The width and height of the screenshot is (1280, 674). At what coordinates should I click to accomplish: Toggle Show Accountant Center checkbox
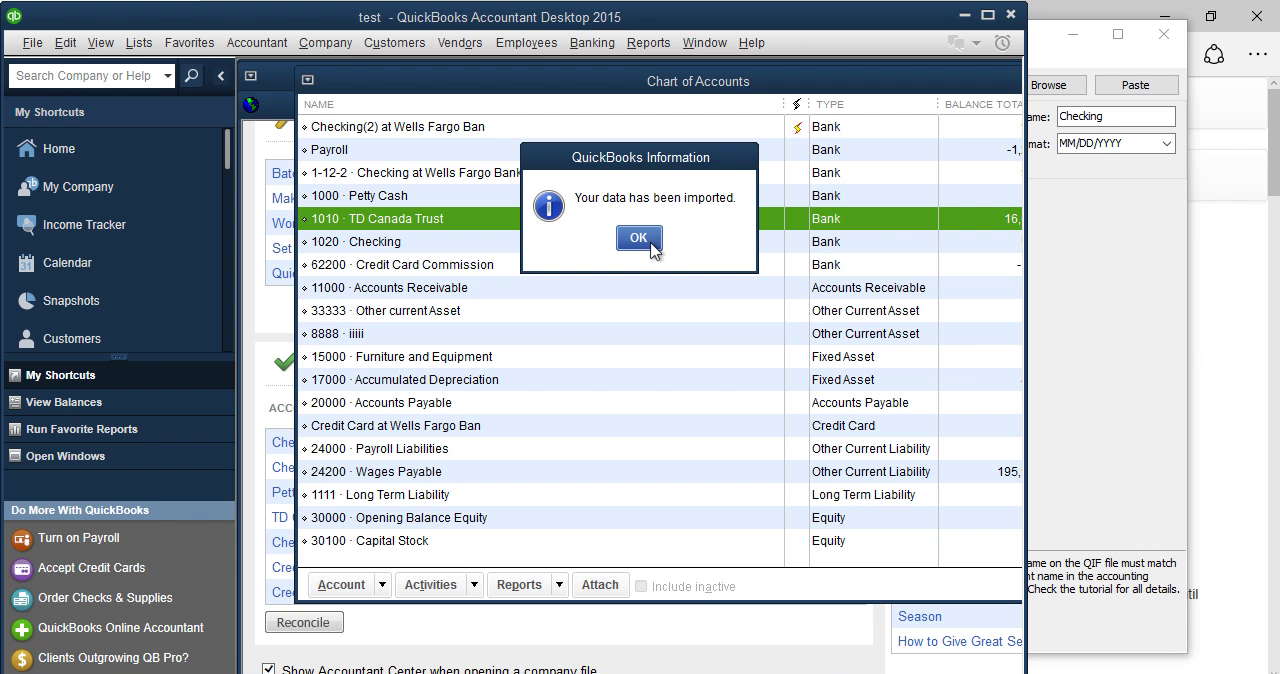coord(268,669)
